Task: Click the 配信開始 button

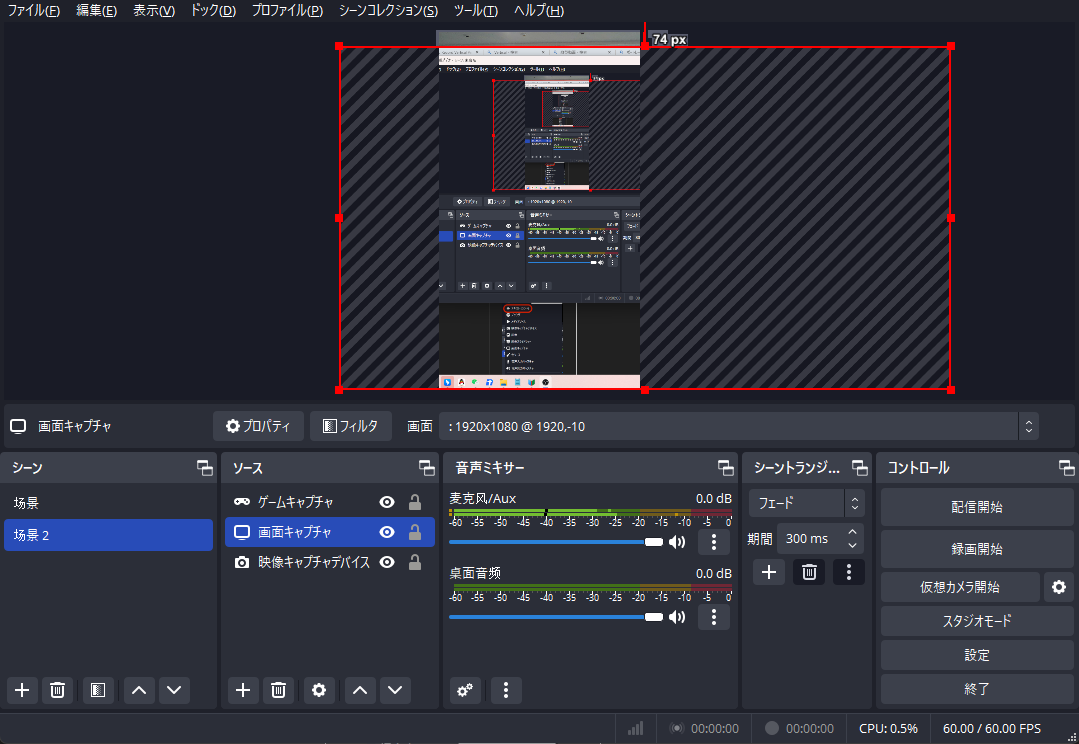Action: point(976,507)
